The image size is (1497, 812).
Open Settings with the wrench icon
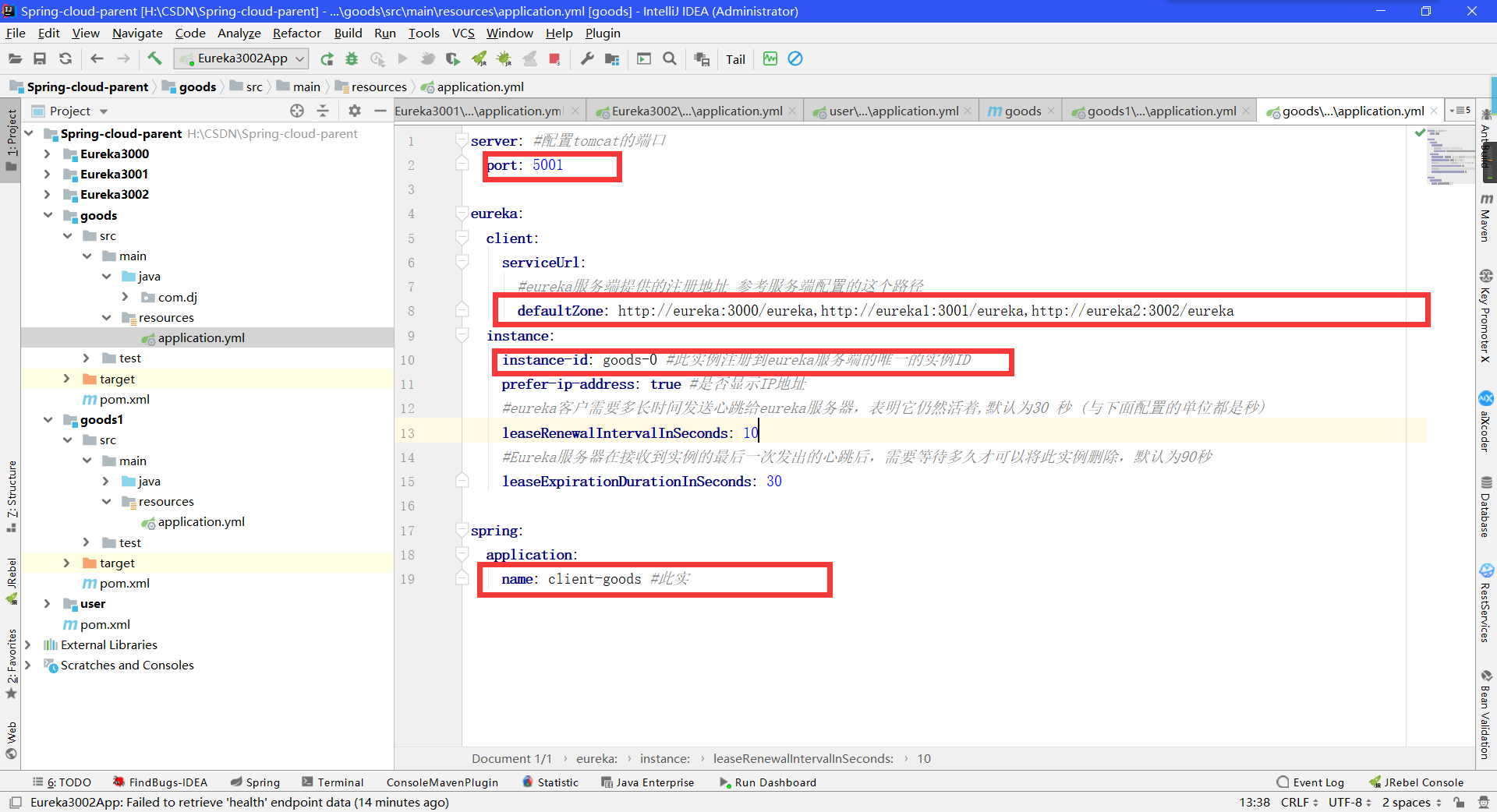pyautogui.click(x=587, y=58)
